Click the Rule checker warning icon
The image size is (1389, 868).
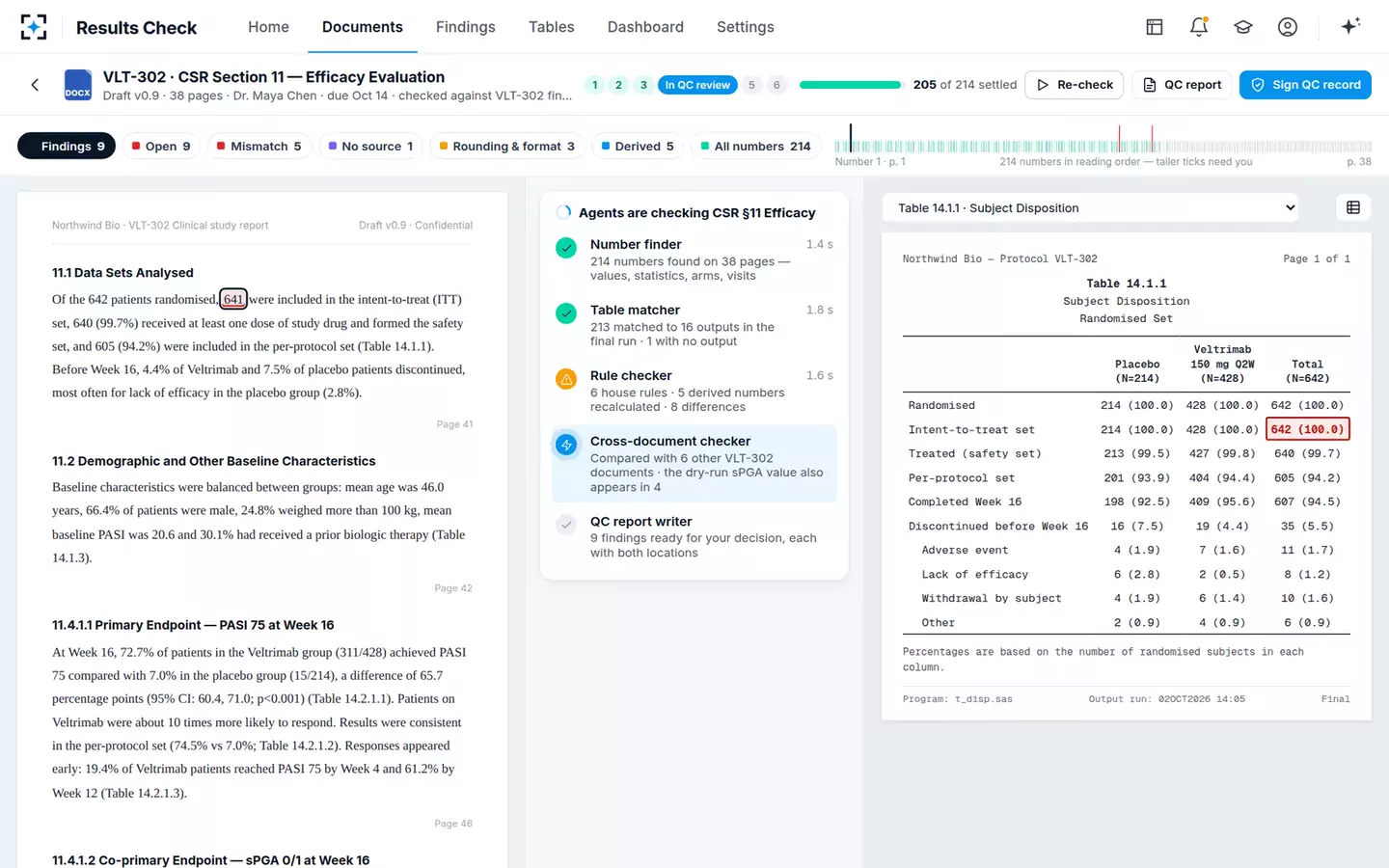(566, 379)
